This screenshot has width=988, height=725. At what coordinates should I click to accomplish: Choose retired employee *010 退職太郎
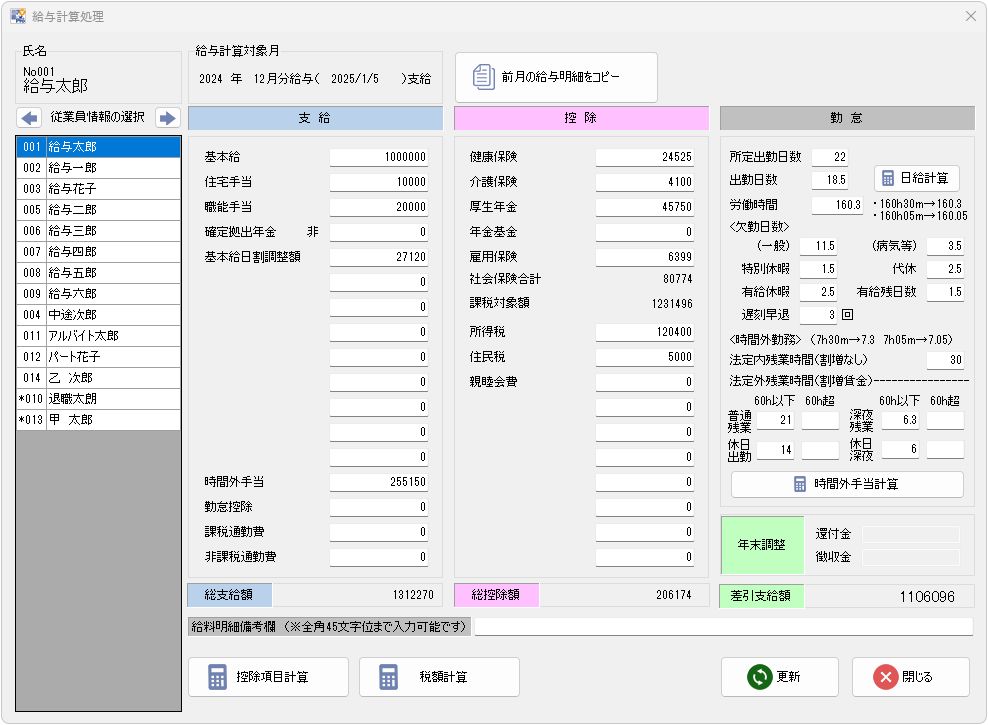coord(98,399)
